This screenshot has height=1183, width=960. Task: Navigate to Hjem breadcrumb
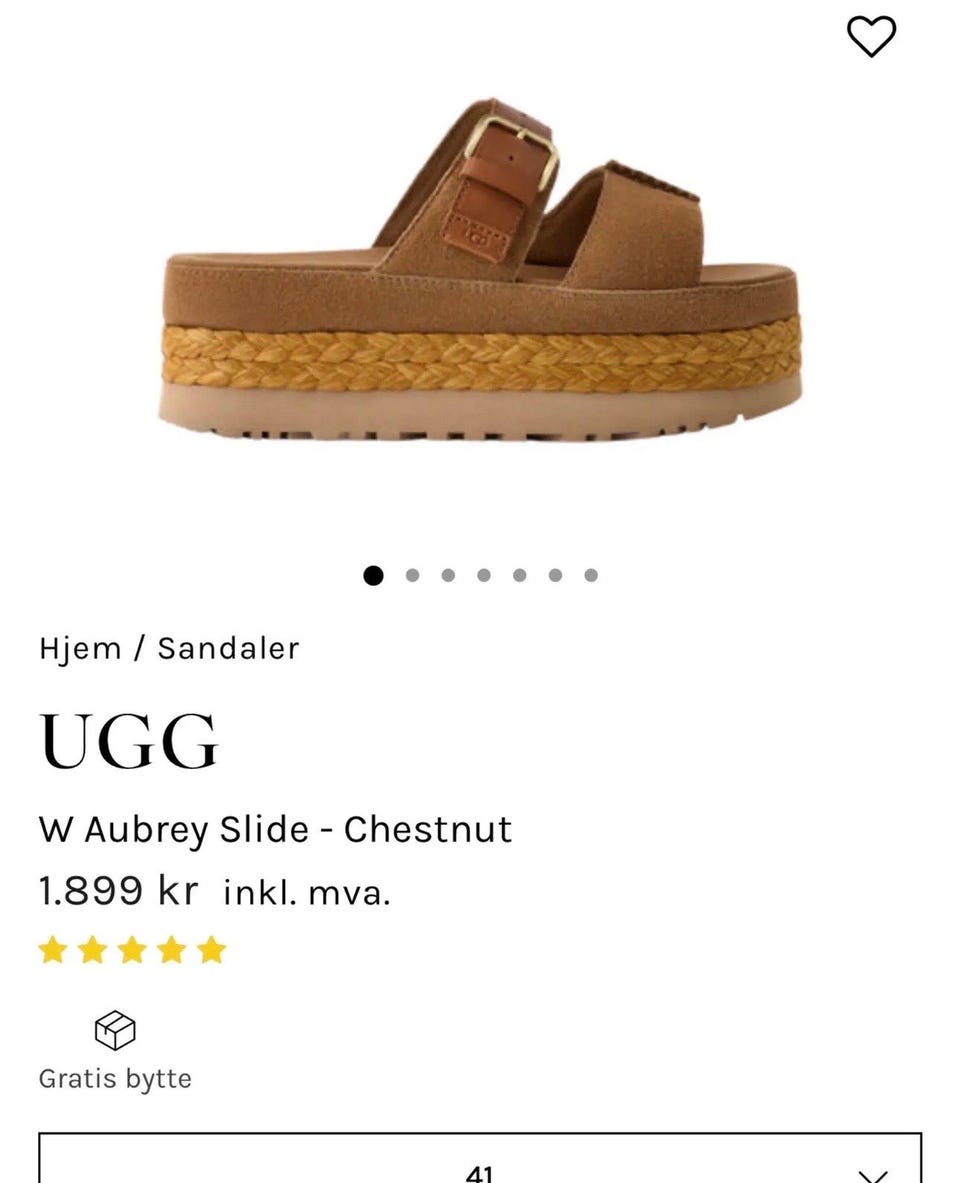[80, 649]
